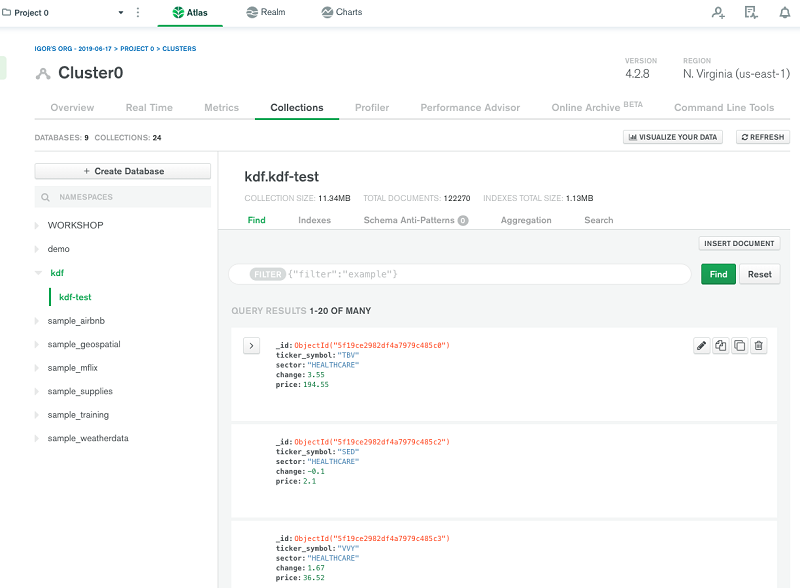This screenshot has width=800, height=588.
Task: Click the namespaces search magnifier icon
Action: click(x=45, y=197)
